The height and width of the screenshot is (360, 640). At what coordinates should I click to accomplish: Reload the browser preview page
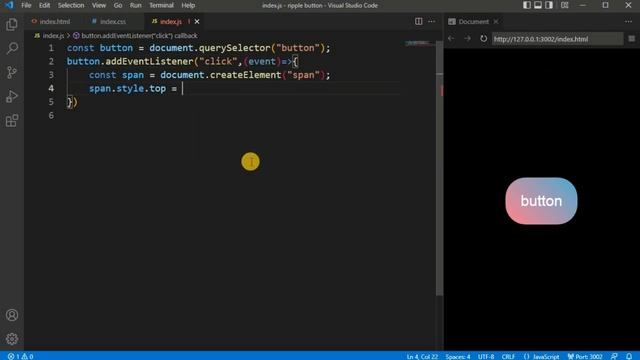483,38
